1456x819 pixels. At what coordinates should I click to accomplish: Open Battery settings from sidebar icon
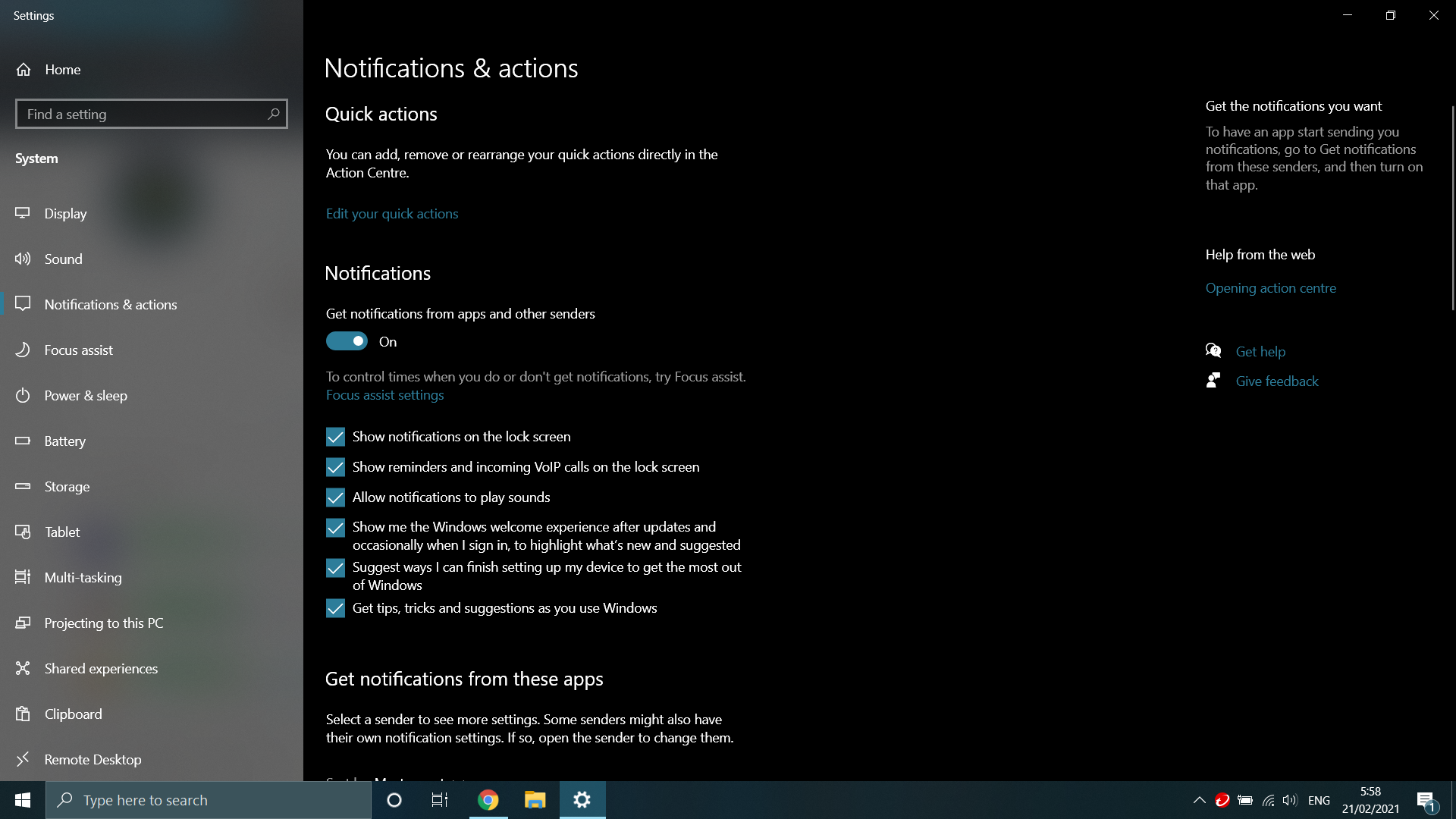pos(23,441)
